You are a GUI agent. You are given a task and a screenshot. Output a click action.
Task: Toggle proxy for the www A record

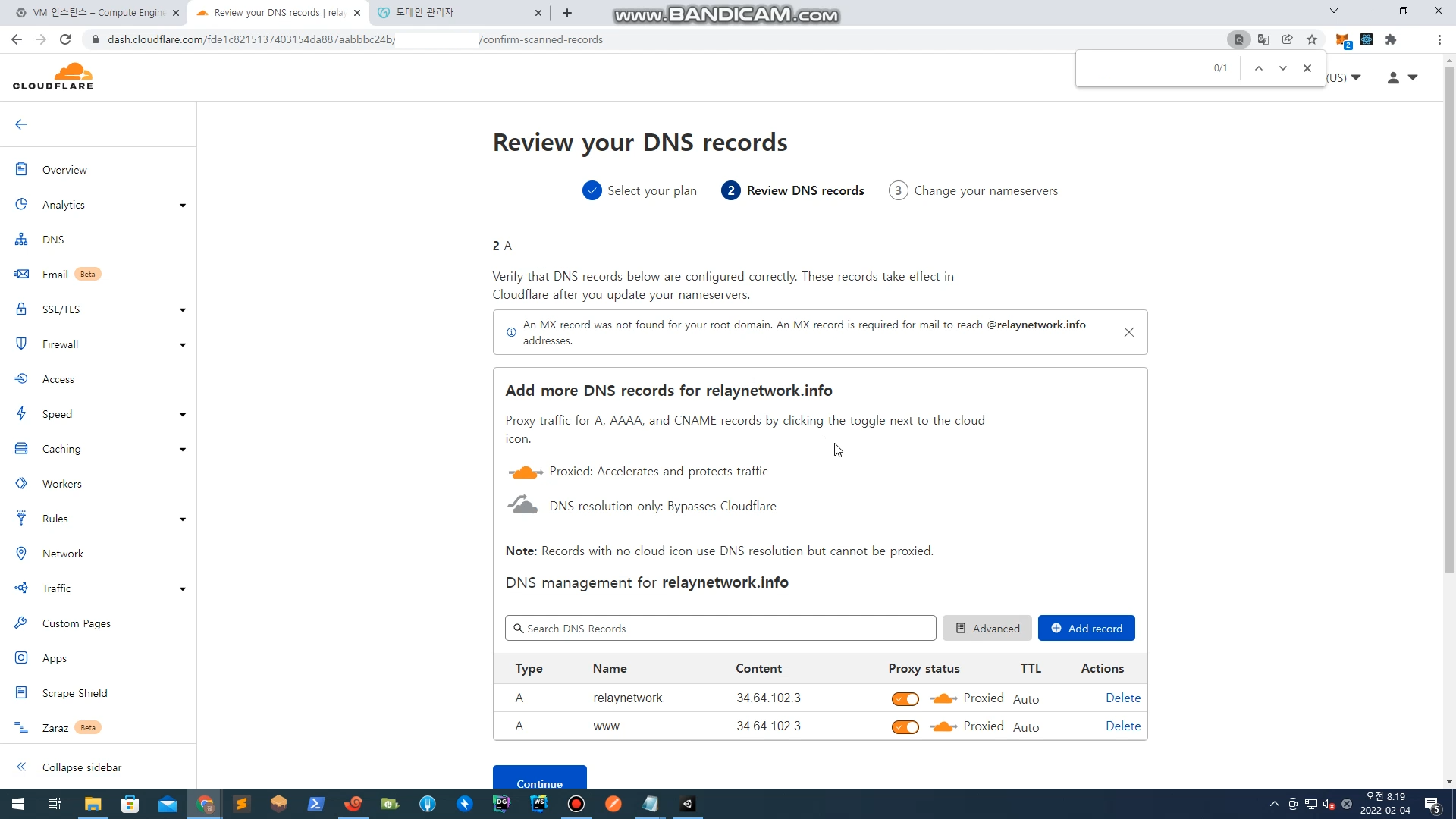click(x=905, y=726)
